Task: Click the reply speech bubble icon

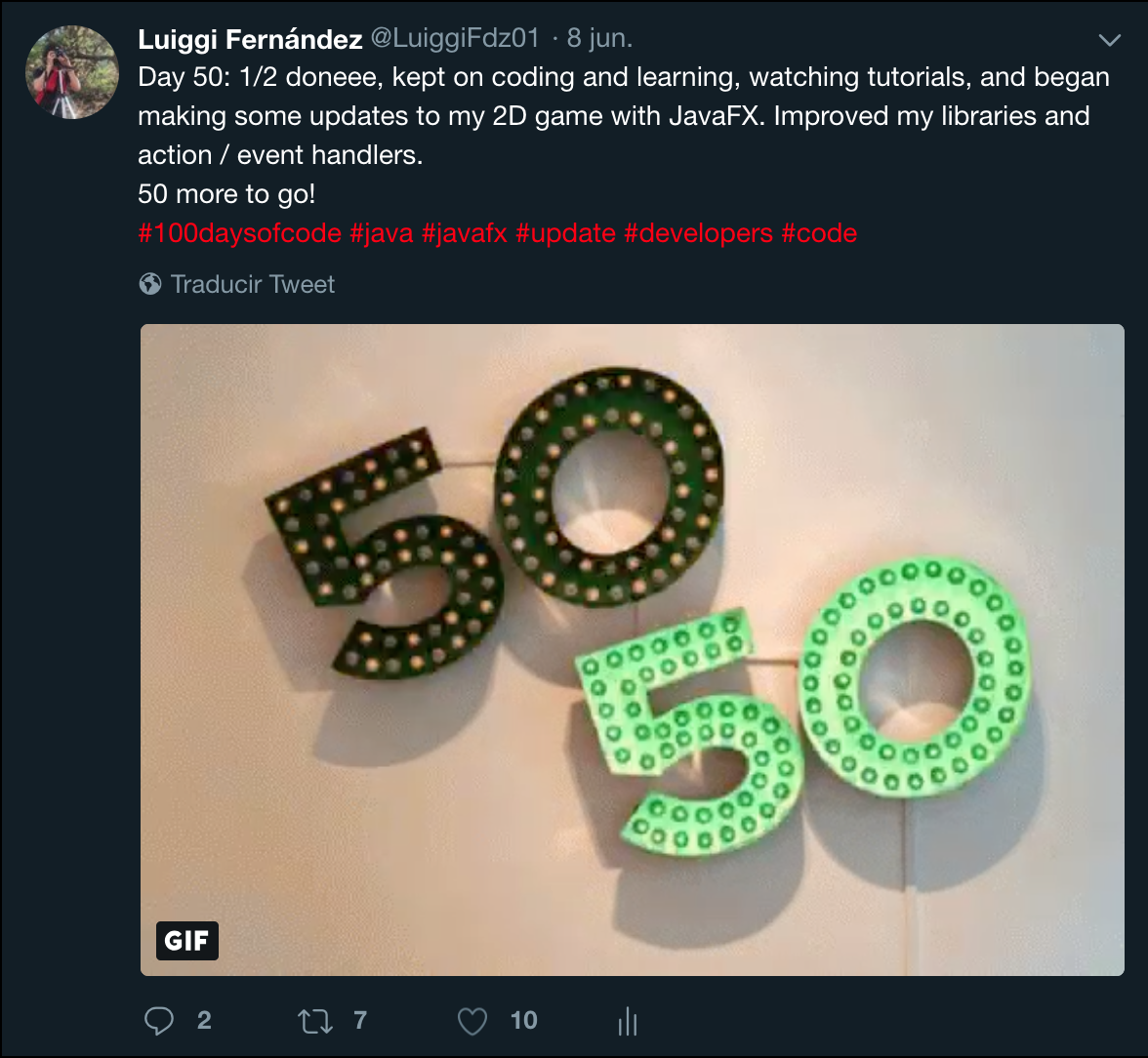Action: pos(159,1021)
